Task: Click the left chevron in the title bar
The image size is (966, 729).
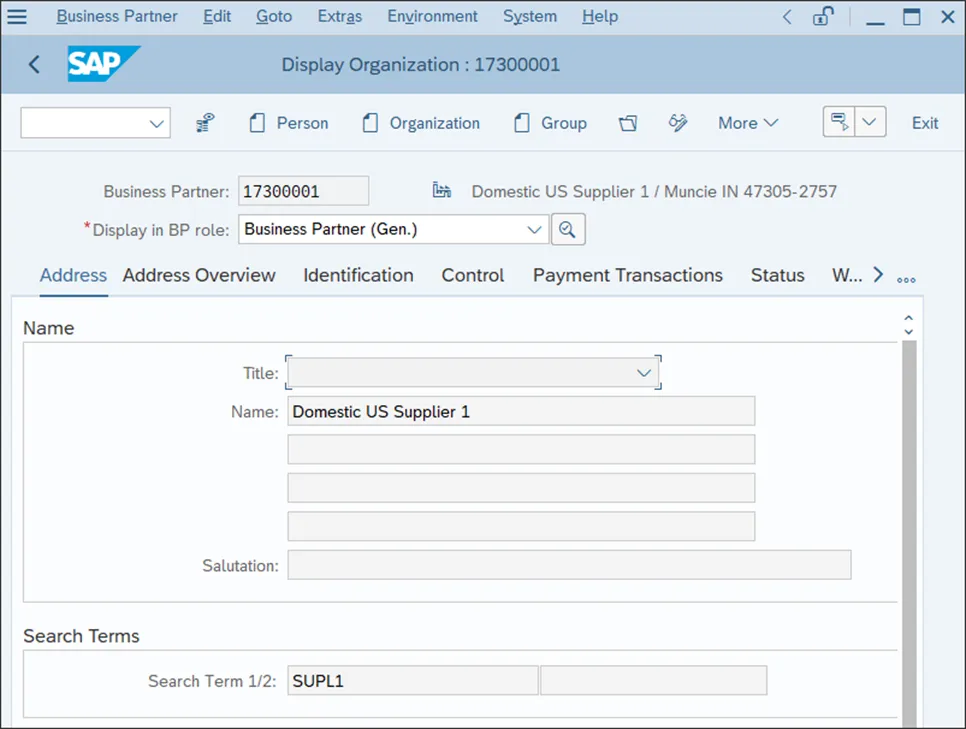Action: (x=787, y=17)
